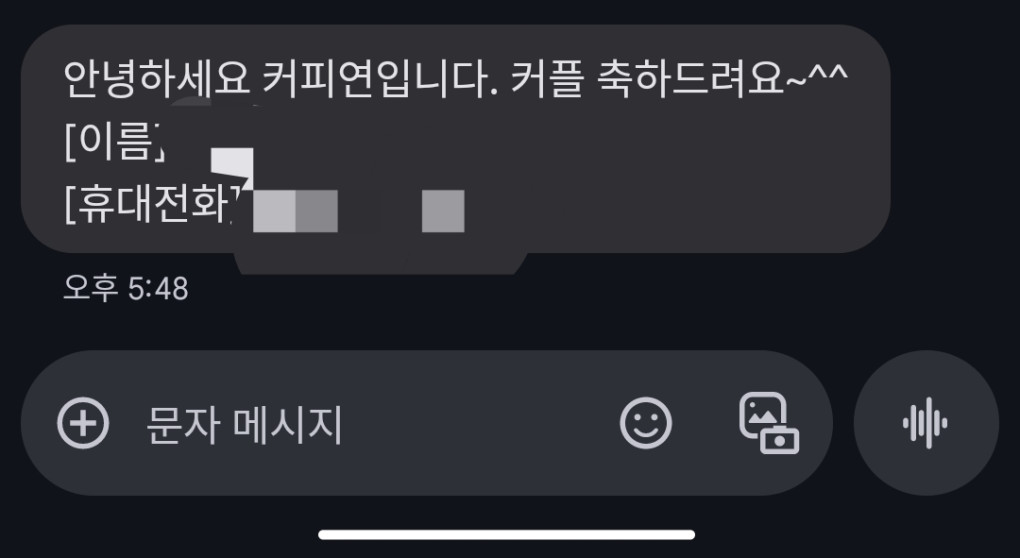The width and height of the screenshot is (1020, 558).
Task: Select the message from 커피연
Action: pos(455,139)
